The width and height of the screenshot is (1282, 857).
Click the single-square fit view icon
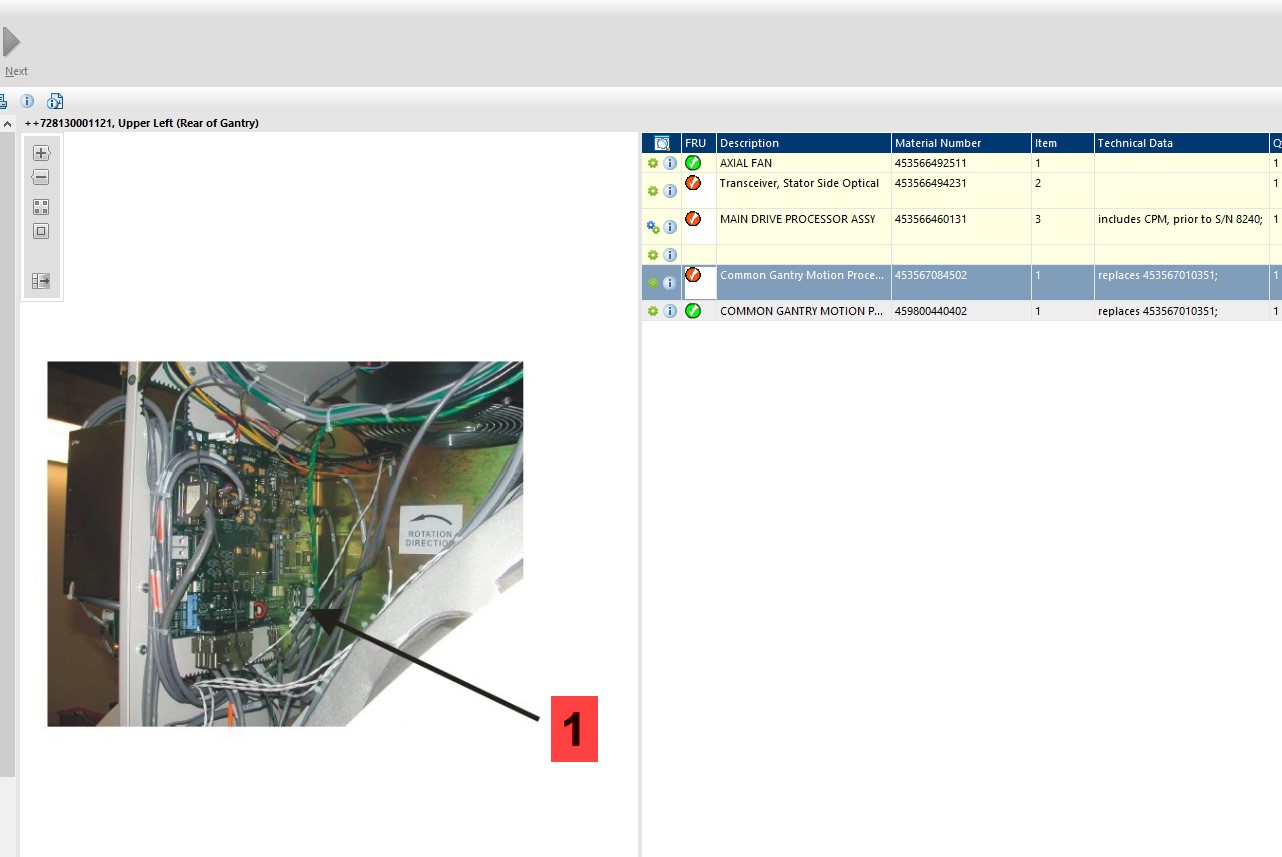click(41, 231)
